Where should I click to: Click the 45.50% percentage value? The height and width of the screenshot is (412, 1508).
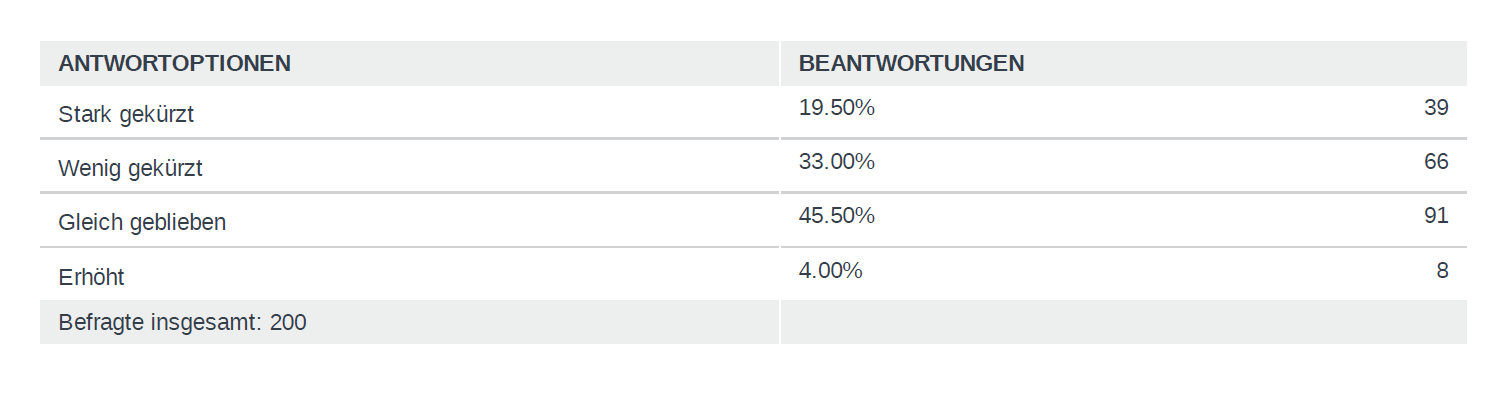837,216
